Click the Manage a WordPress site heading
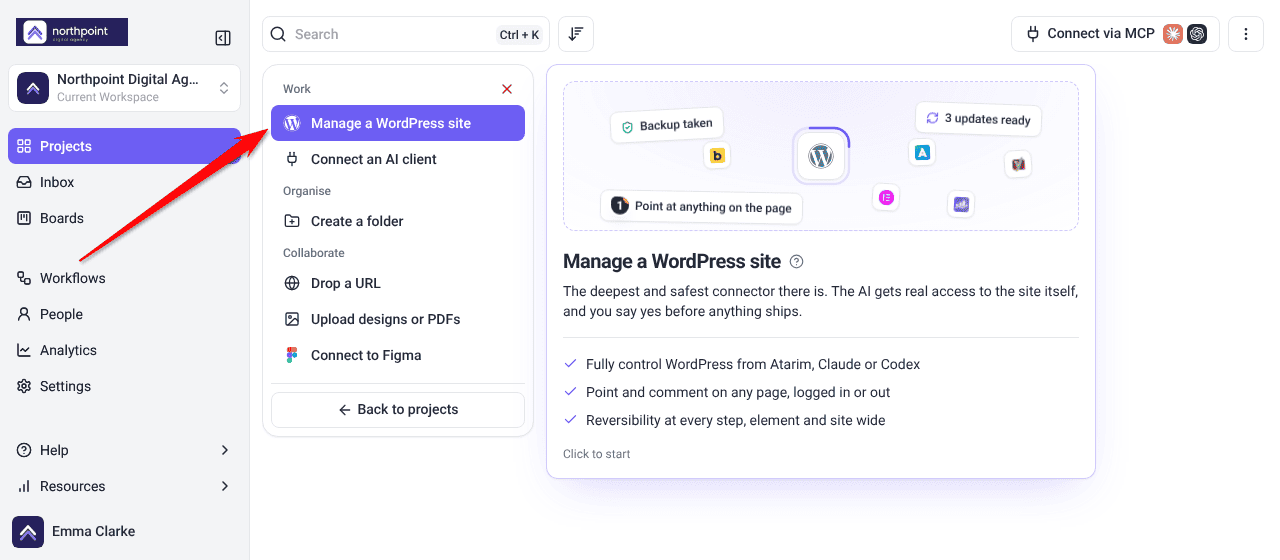1280x560 pixels. [672, 262]
